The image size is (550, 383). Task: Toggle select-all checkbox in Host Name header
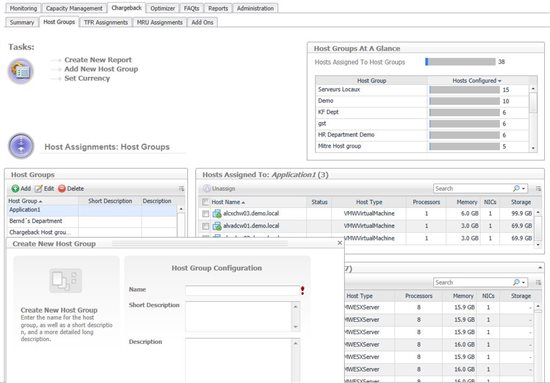click(x=206, y=202)
